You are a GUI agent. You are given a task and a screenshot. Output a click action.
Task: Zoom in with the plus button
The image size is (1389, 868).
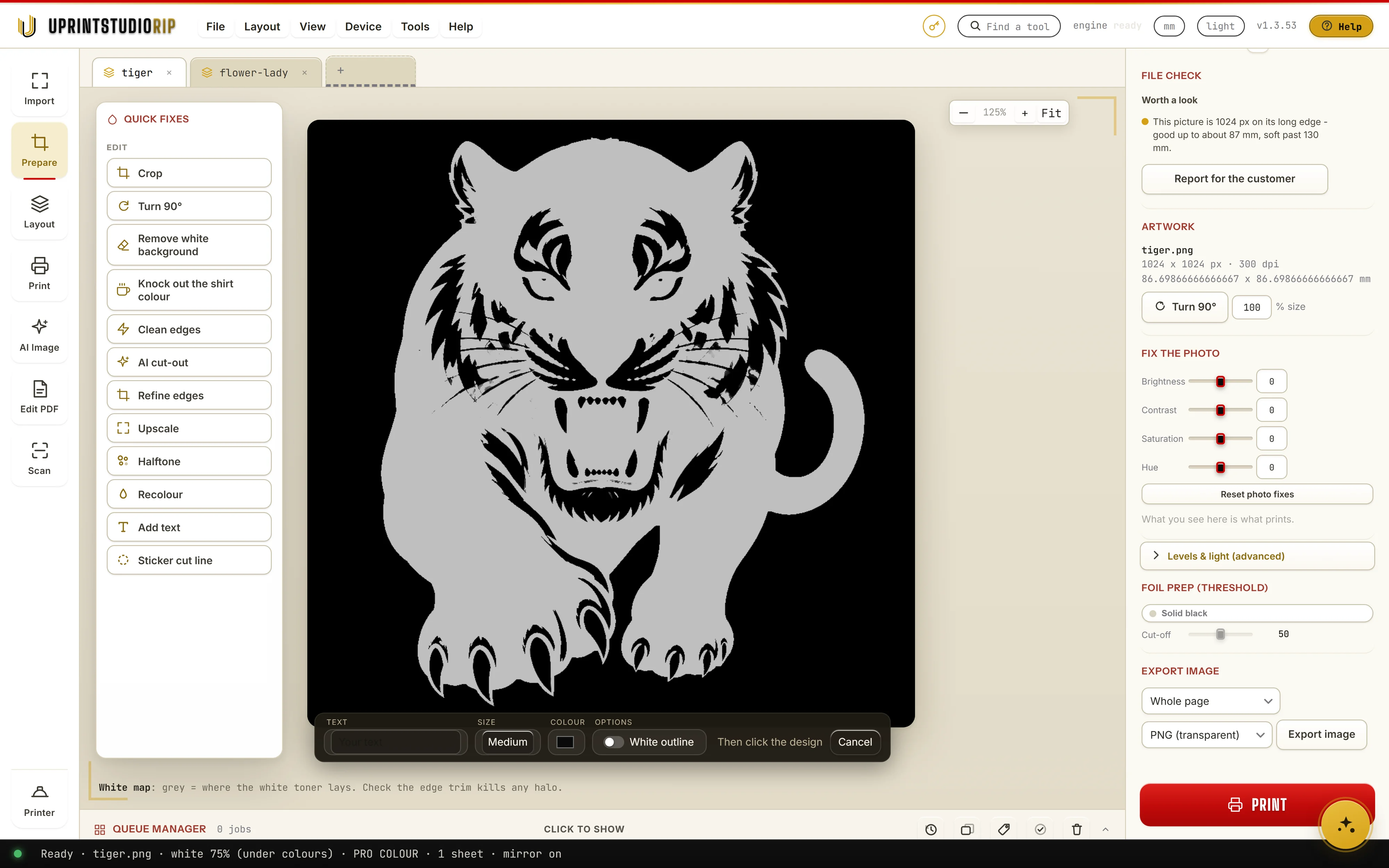[x=1024, y=112]
